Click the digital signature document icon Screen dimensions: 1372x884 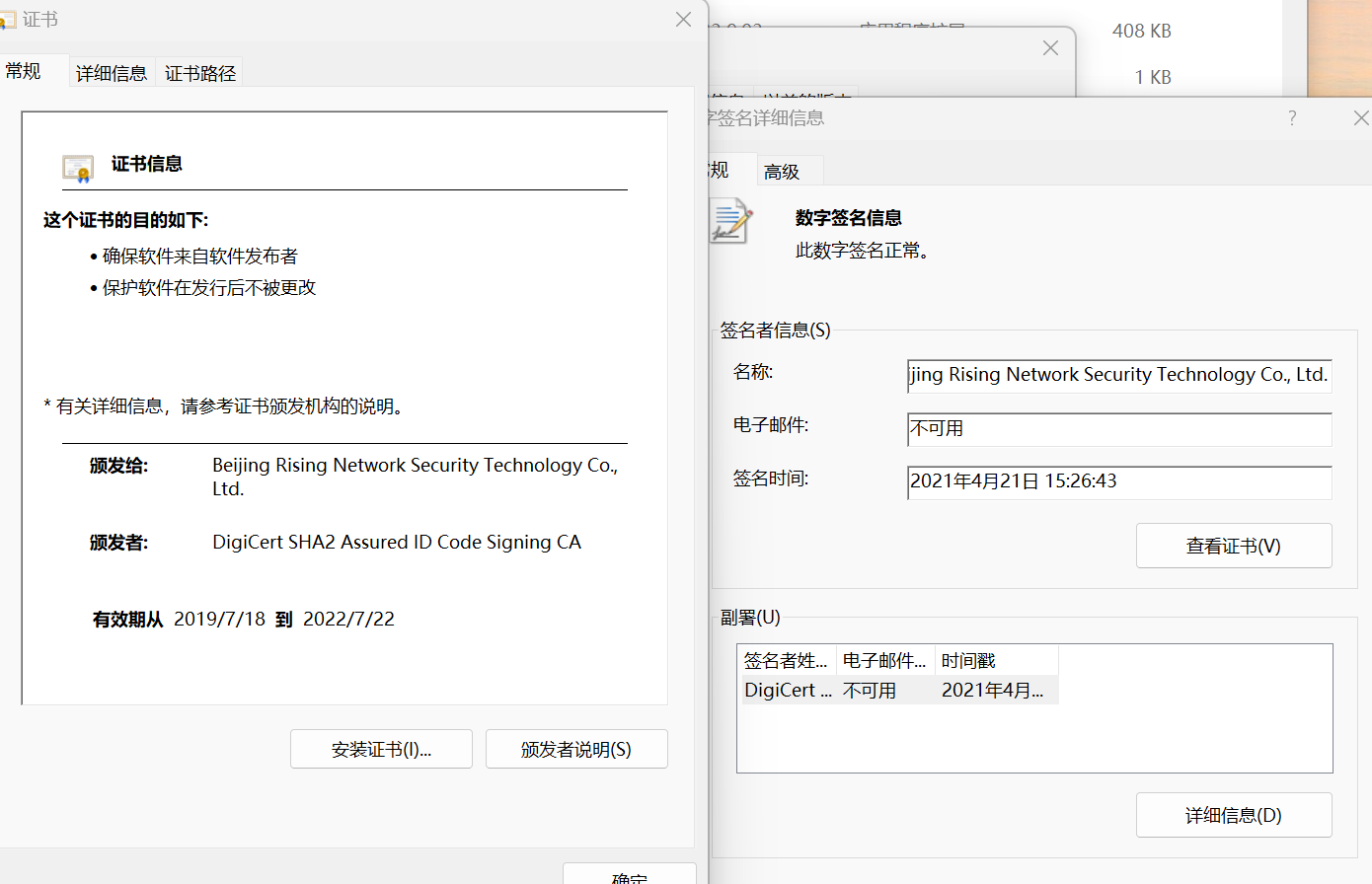point(730,221)
